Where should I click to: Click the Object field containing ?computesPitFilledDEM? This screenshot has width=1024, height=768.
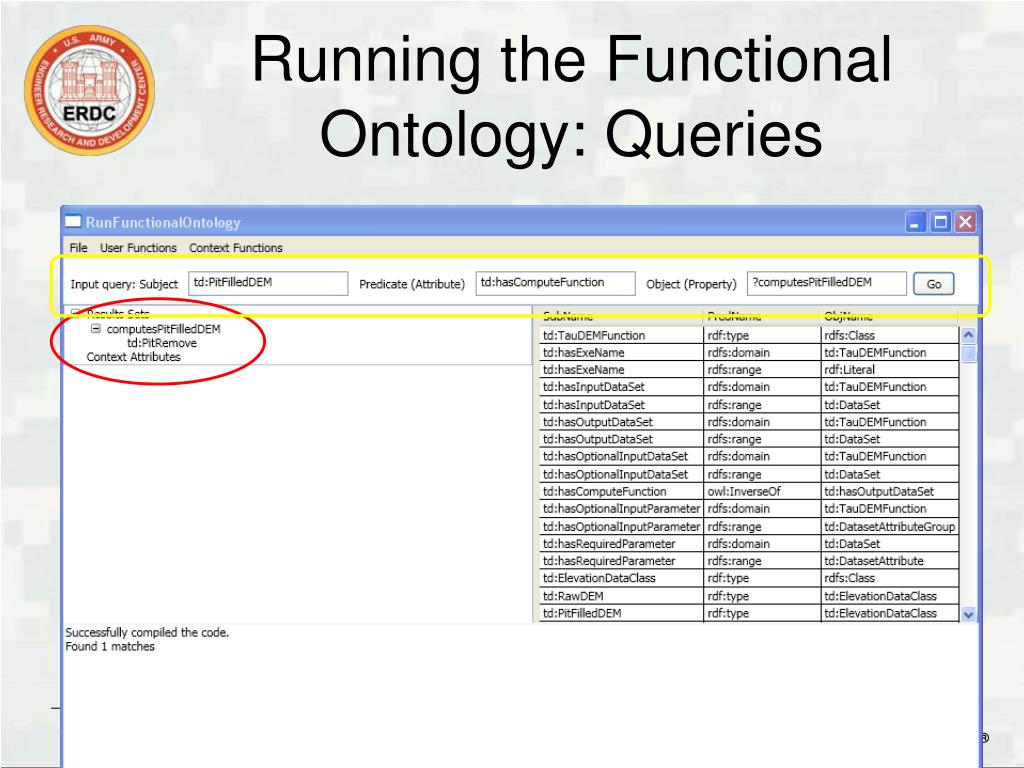pyautogui.click(x=826, y=283)
